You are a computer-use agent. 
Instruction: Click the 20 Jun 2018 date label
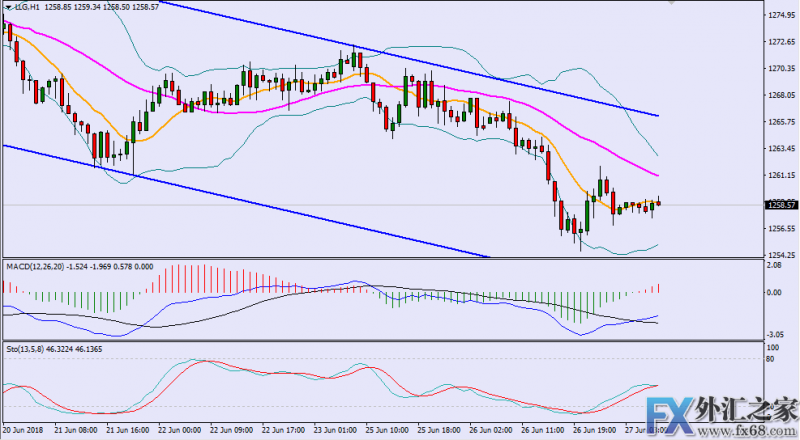[24, 428]
